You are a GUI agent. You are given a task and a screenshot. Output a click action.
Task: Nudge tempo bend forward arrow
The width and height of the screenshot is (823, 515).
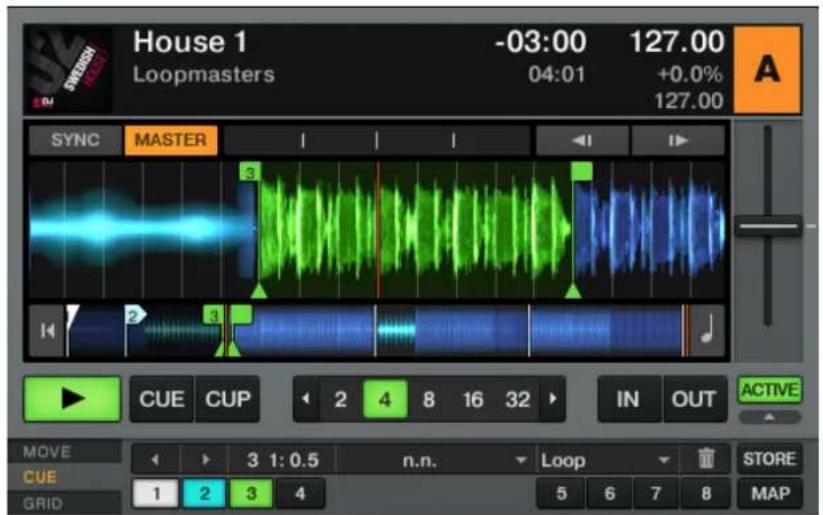pos(678,140)
